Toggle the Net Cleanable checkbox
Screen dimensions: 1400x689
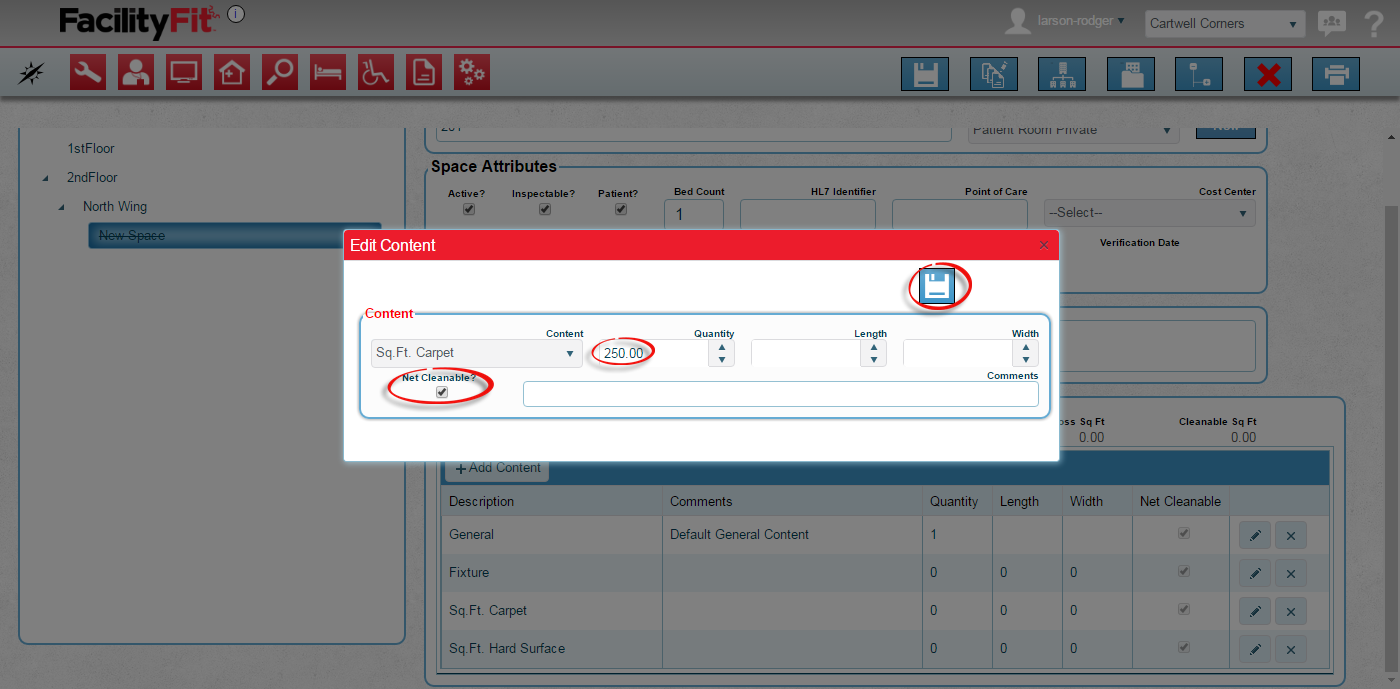[x=441, y=393]
